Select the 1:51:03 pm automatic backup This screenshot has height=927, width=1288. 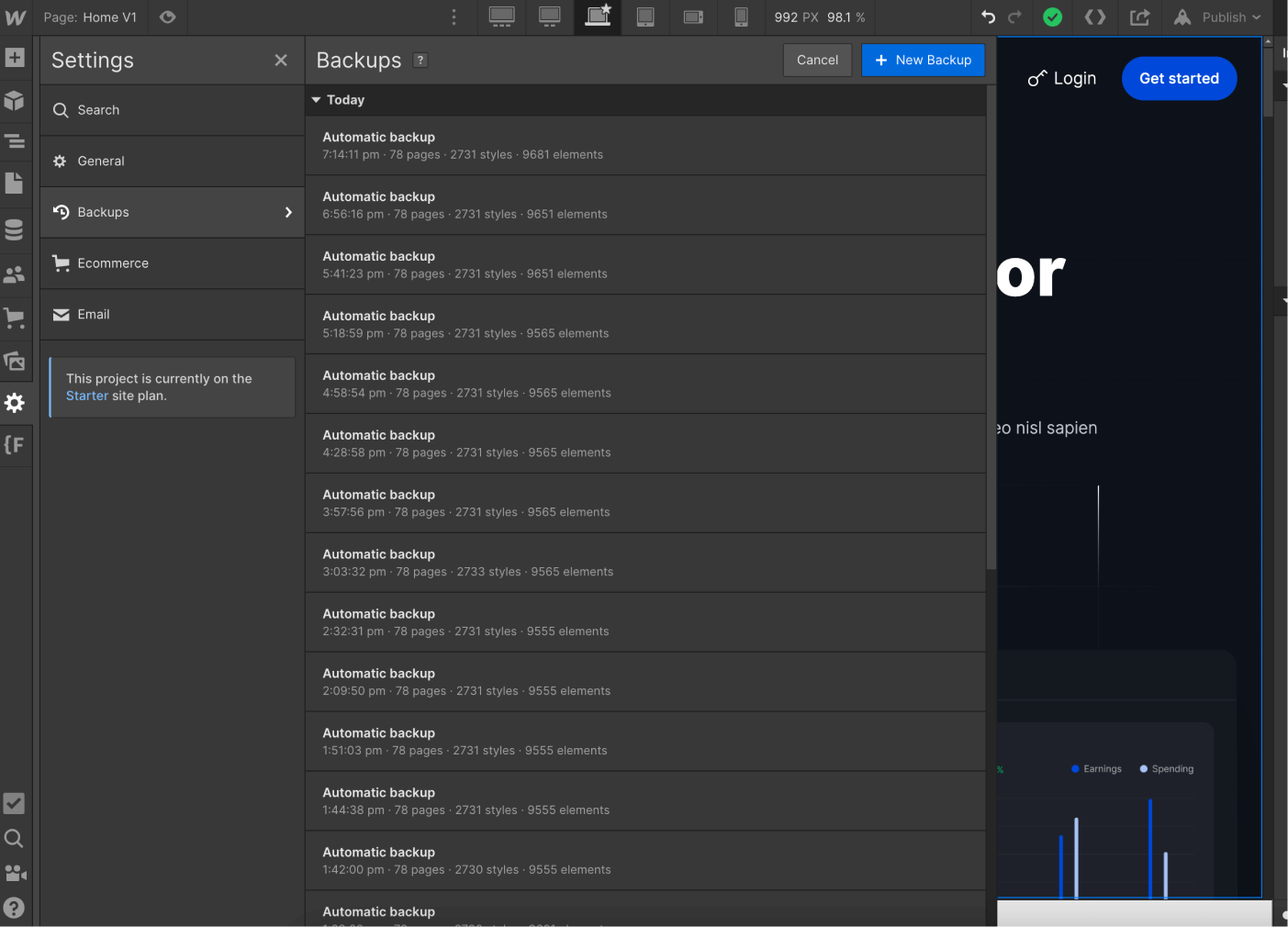[x=645, y=743]
